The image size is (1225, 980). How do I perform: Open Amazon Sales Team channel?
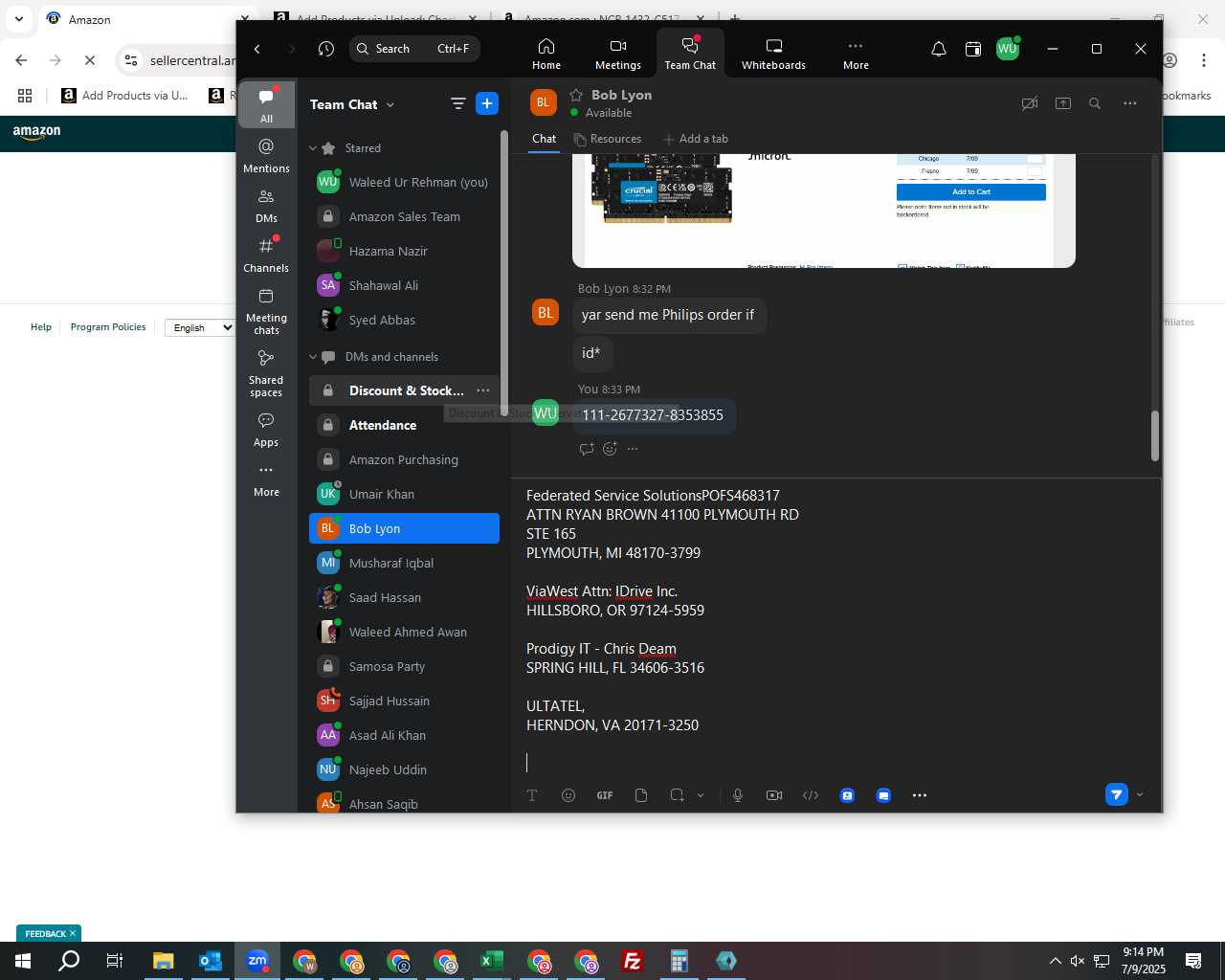(404, 216)
